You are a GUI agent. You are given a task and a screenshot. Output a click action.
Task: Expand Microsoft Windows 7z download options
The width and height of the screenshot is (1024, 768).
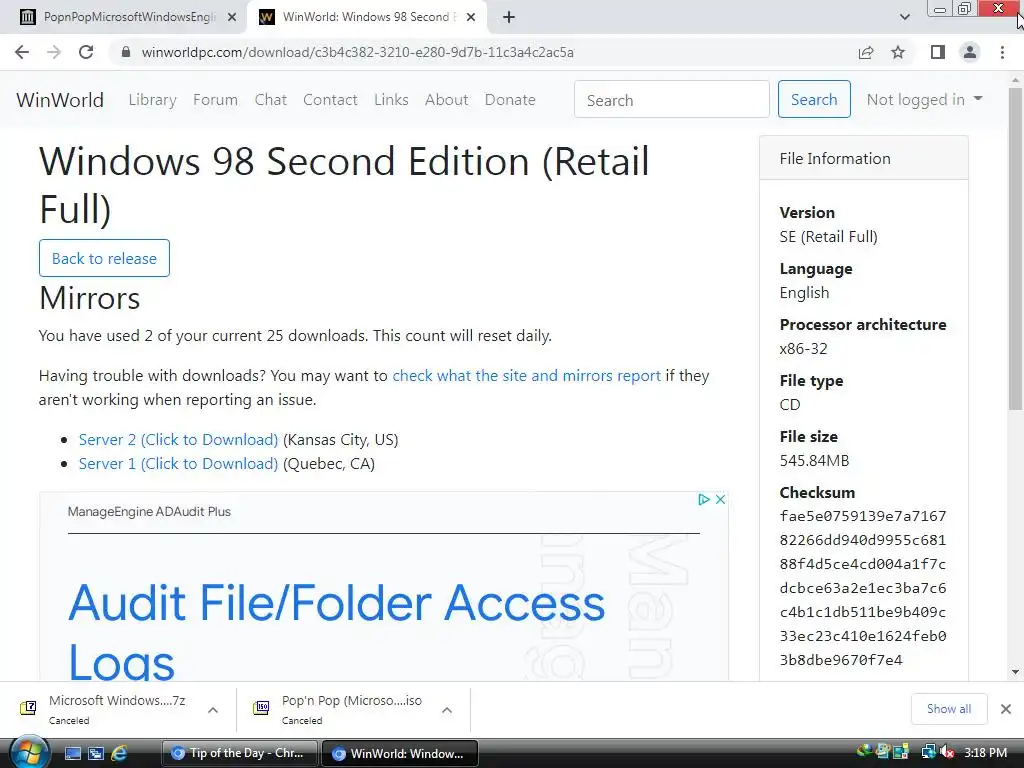point(213,710)
